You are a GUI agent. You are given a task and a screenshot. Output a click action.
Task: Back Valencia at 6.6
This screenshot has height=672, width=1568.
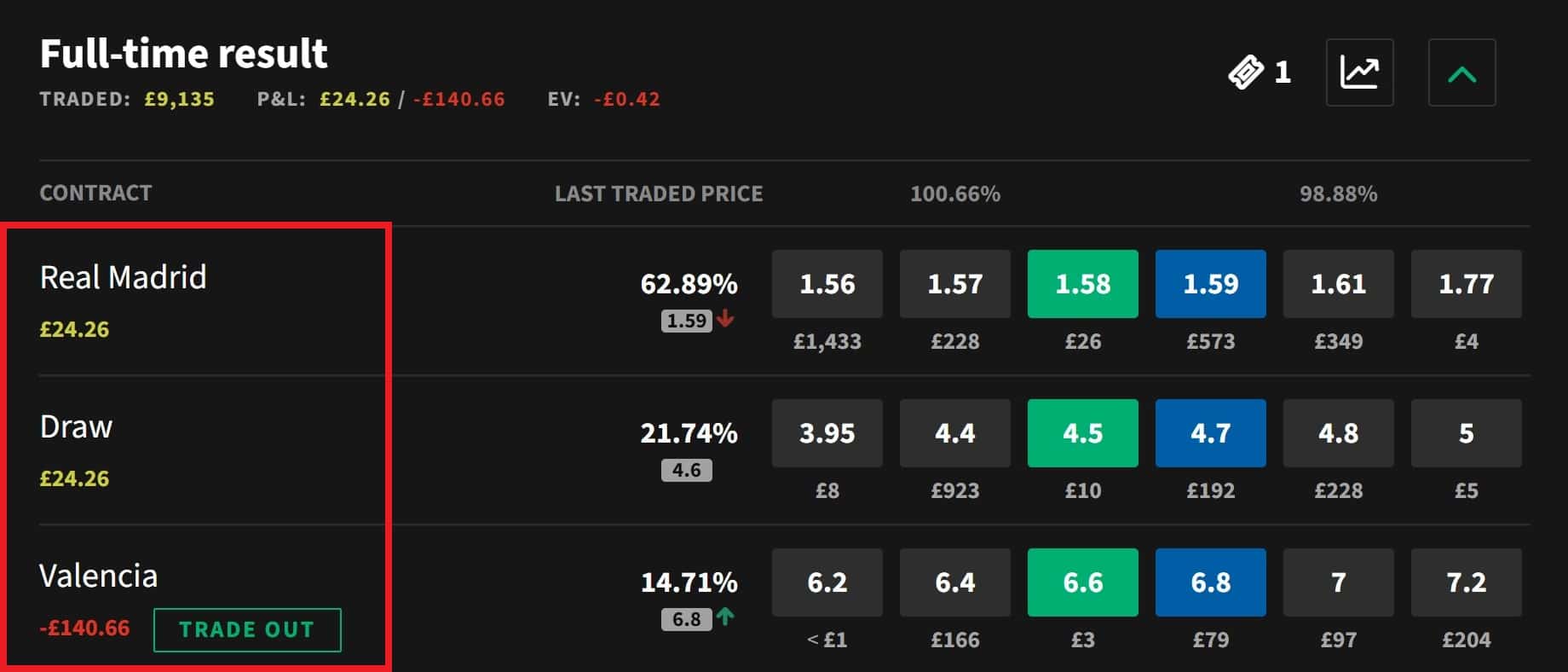[x=1082, y=582]
